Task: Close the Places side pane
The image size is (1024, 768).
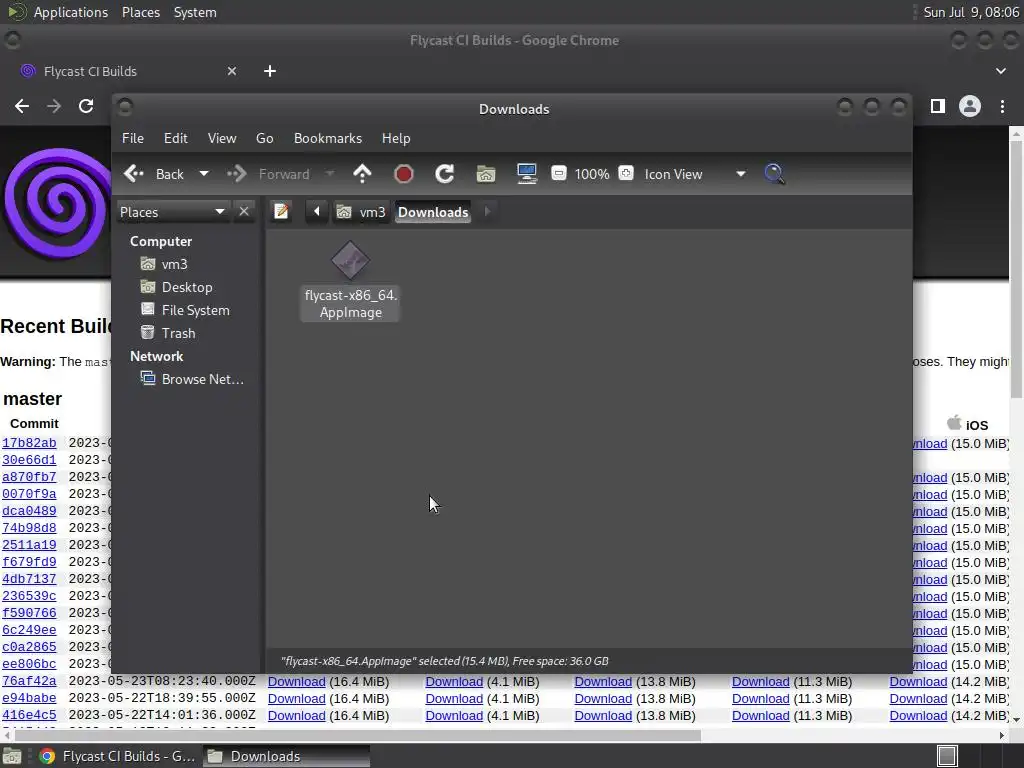Action: [x=244, y=212]
